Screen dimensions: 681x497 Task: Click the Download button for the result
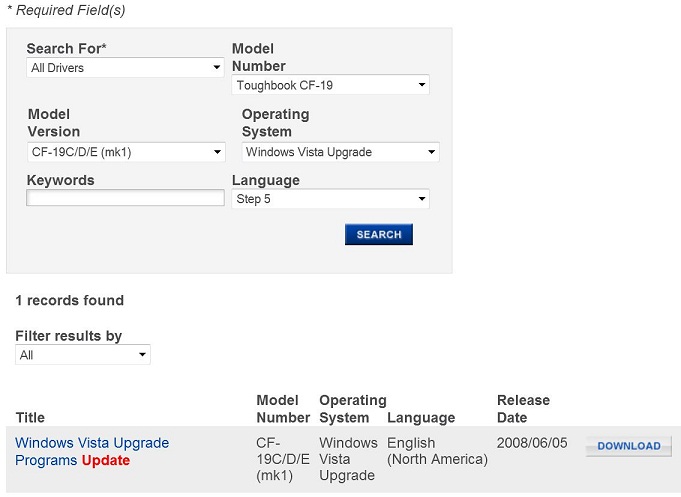tap(628, 446)
